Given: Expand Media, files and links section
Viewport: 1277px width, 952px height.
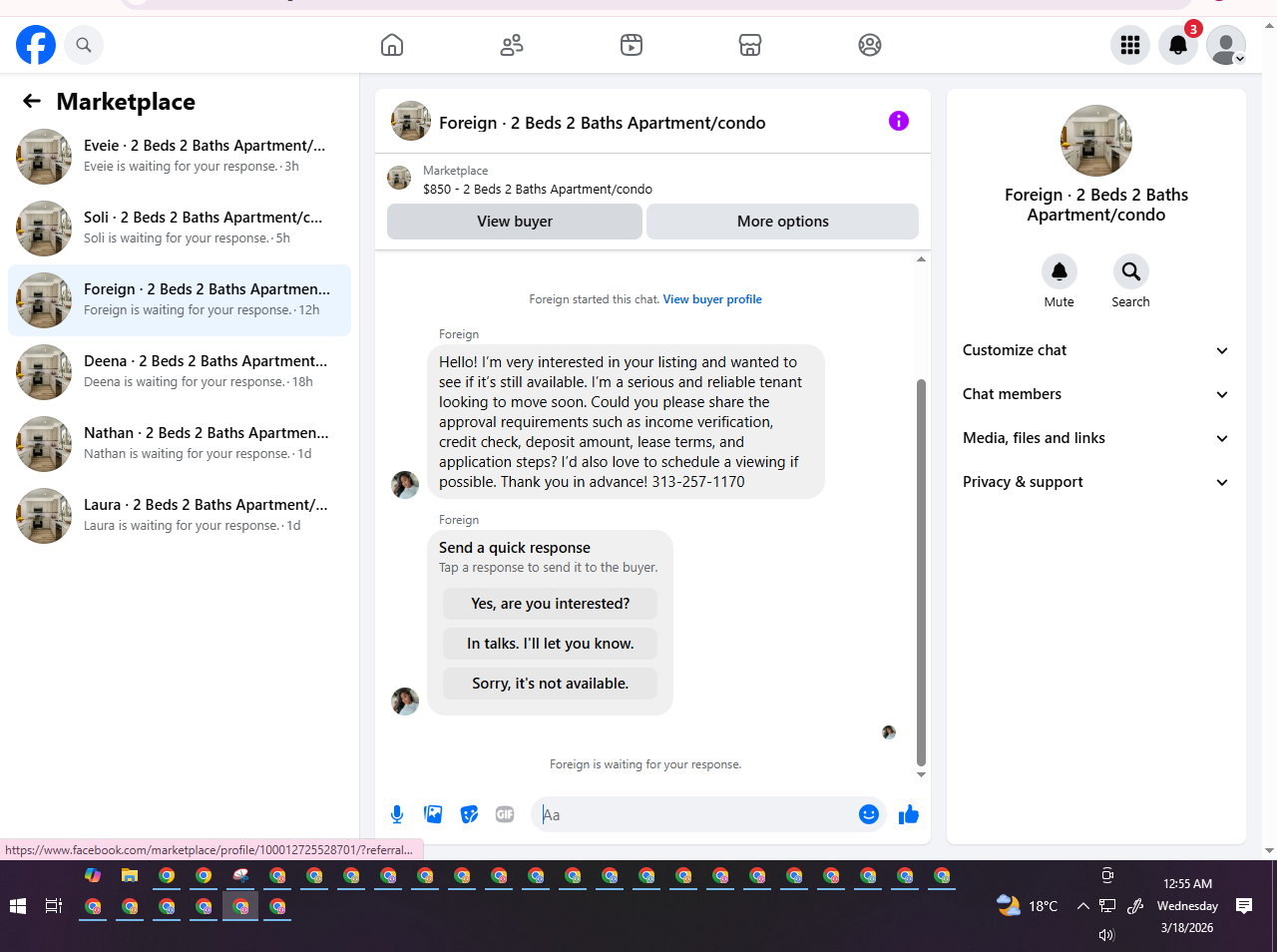Looking at the screenshot, I should click(1096, 438).
